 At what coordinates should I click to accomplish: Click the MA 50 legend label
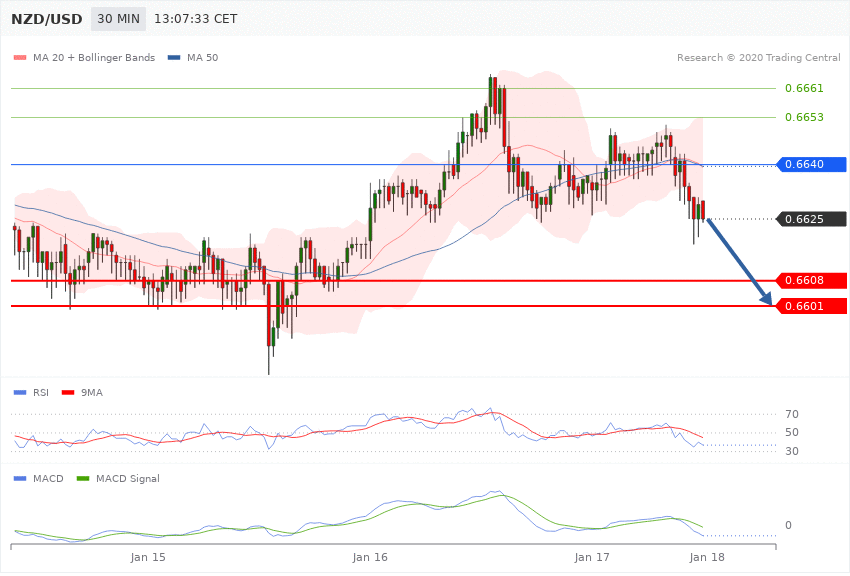[x=202, y=57]
